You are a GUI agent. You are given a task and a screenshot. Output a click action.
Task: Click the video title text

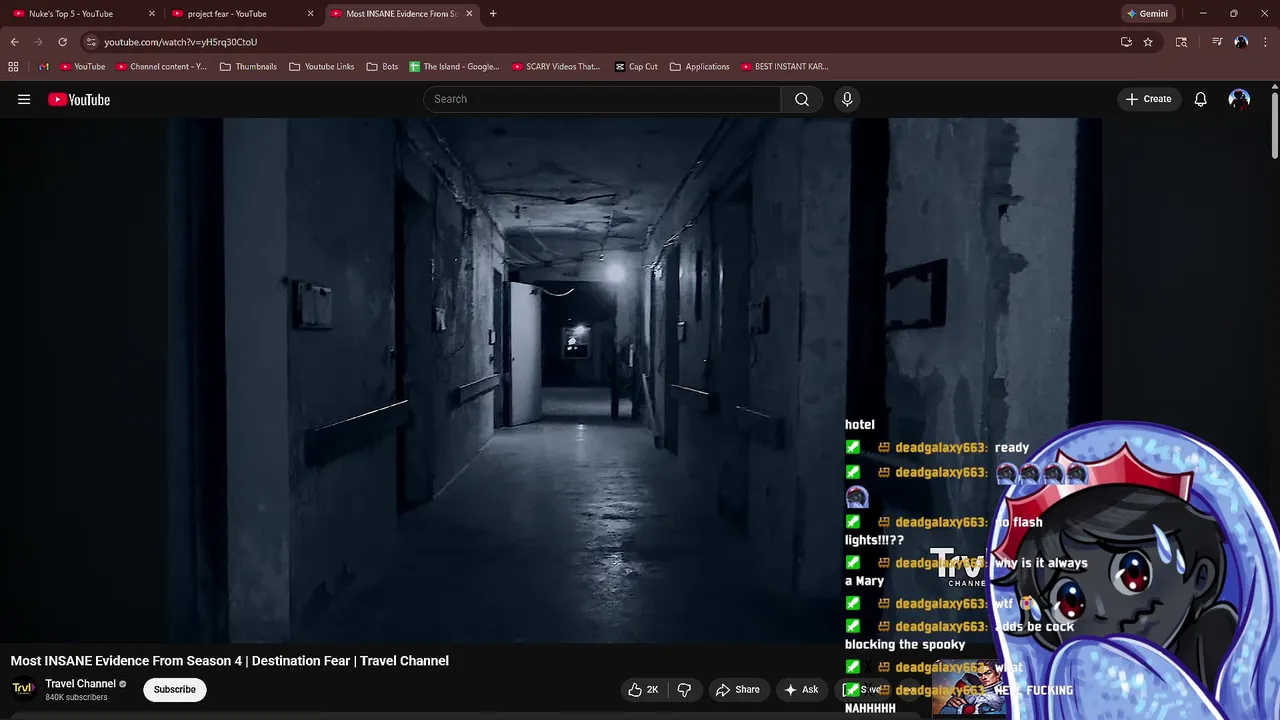pos(230,661)
